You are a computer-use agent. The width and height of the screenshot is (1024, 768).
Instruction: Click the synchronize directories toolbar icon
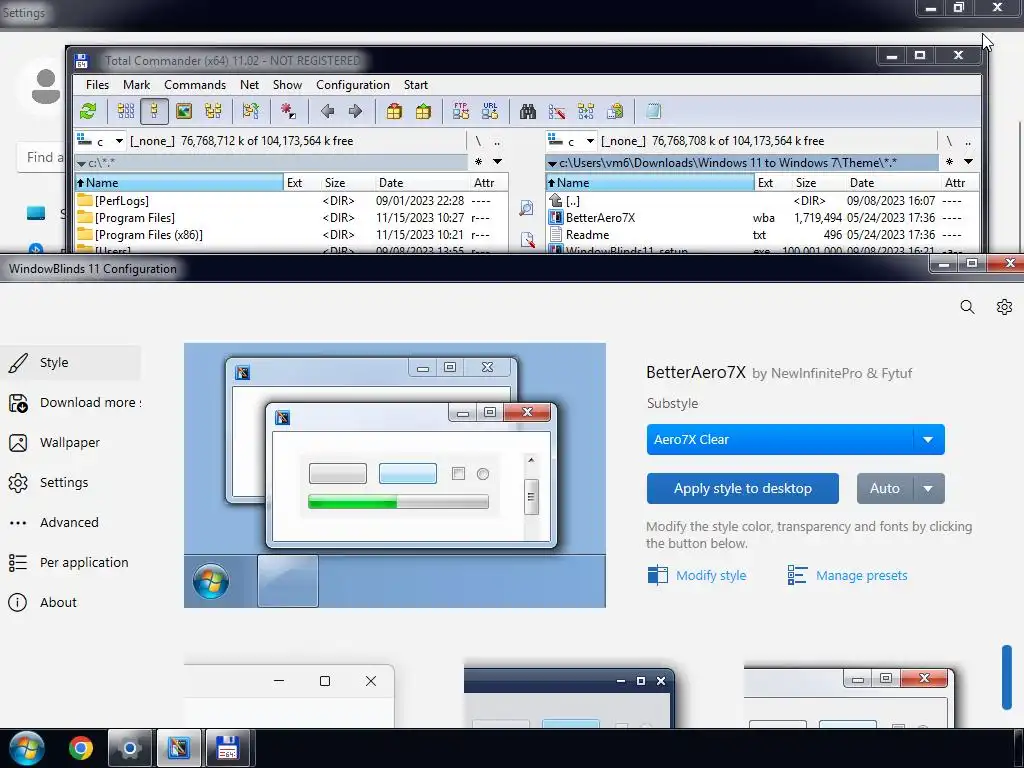586,111
